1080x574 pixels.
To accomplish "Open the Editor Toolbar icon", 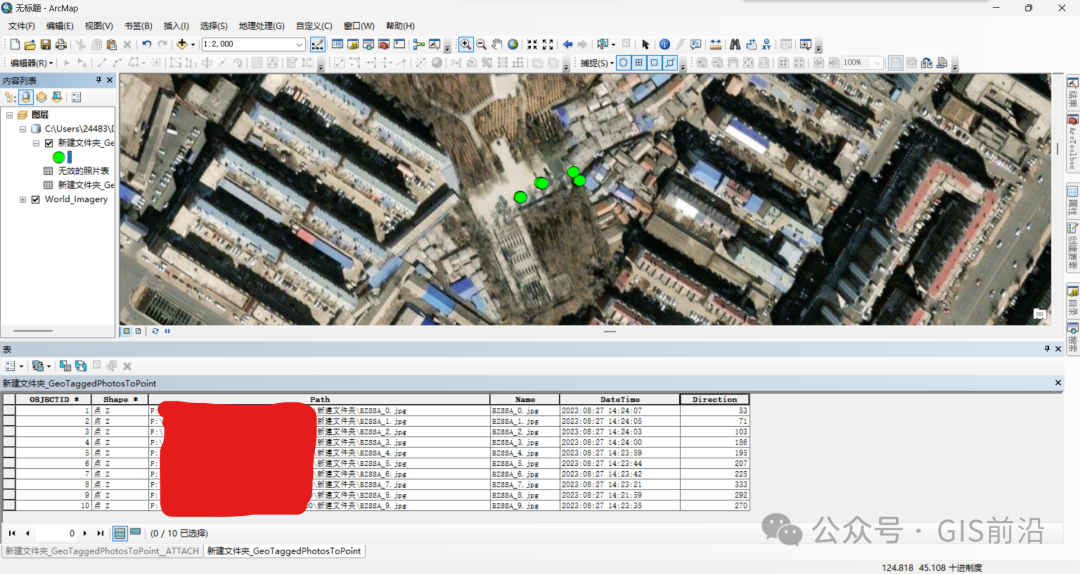I will tap(317, 45).
